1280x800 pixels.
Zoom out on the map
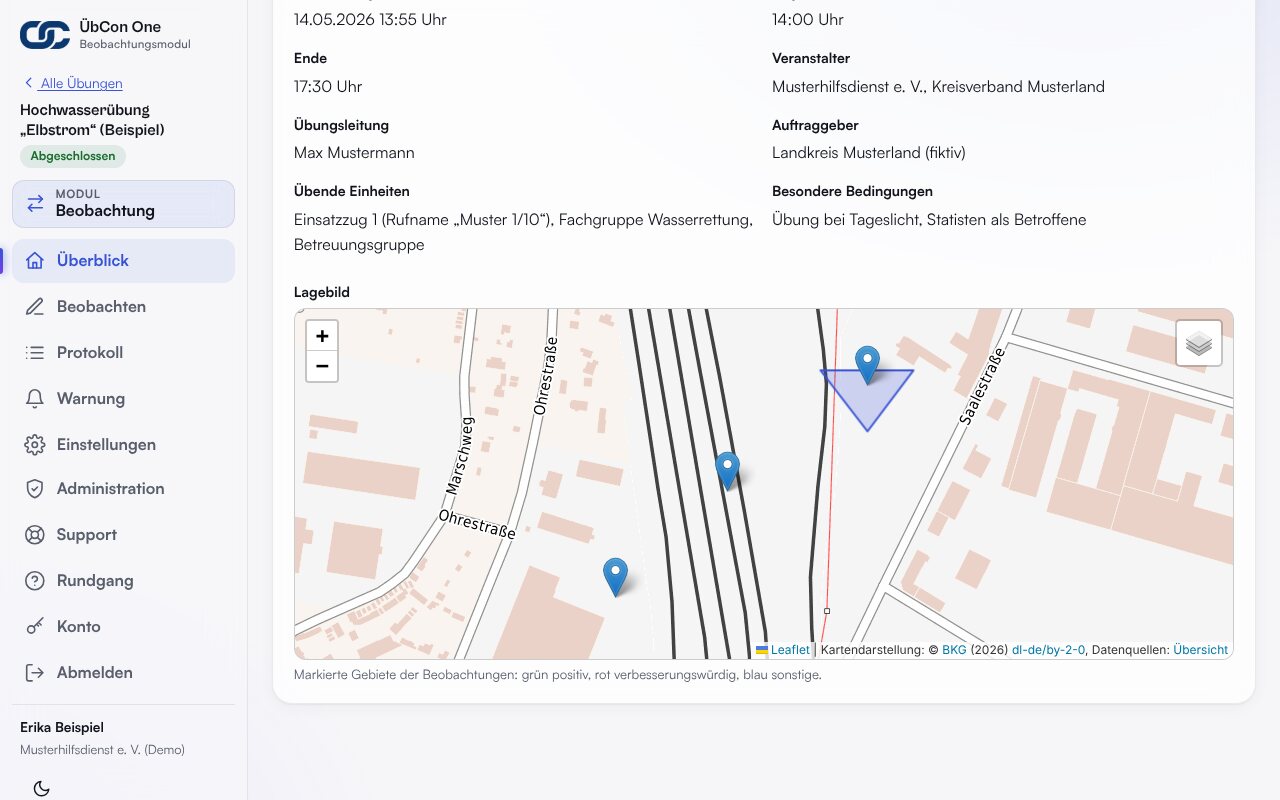point(322,366)
